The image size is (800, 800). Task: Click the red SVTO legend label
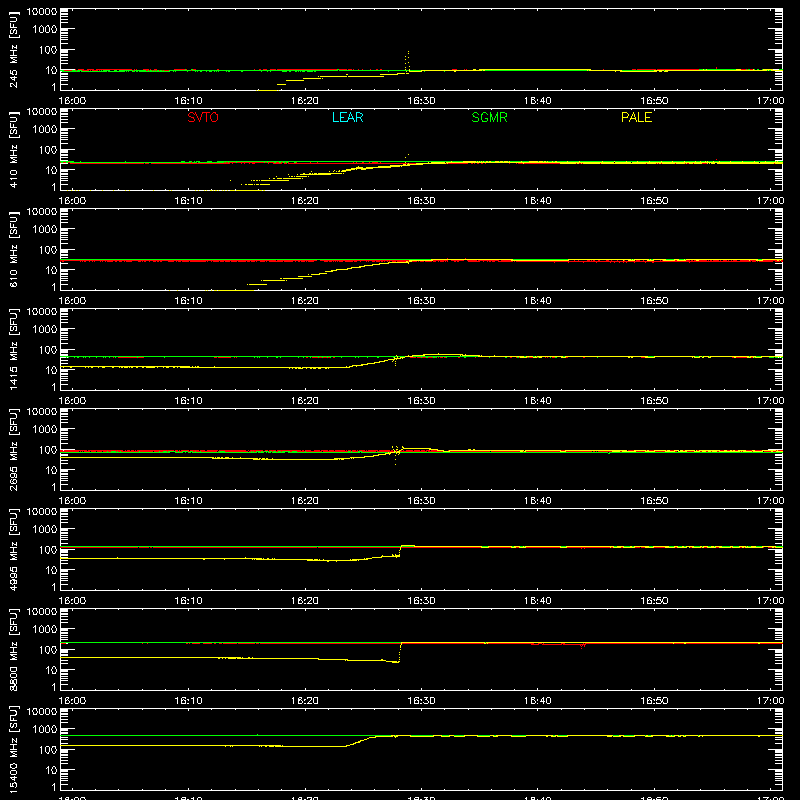pos(203,117)
